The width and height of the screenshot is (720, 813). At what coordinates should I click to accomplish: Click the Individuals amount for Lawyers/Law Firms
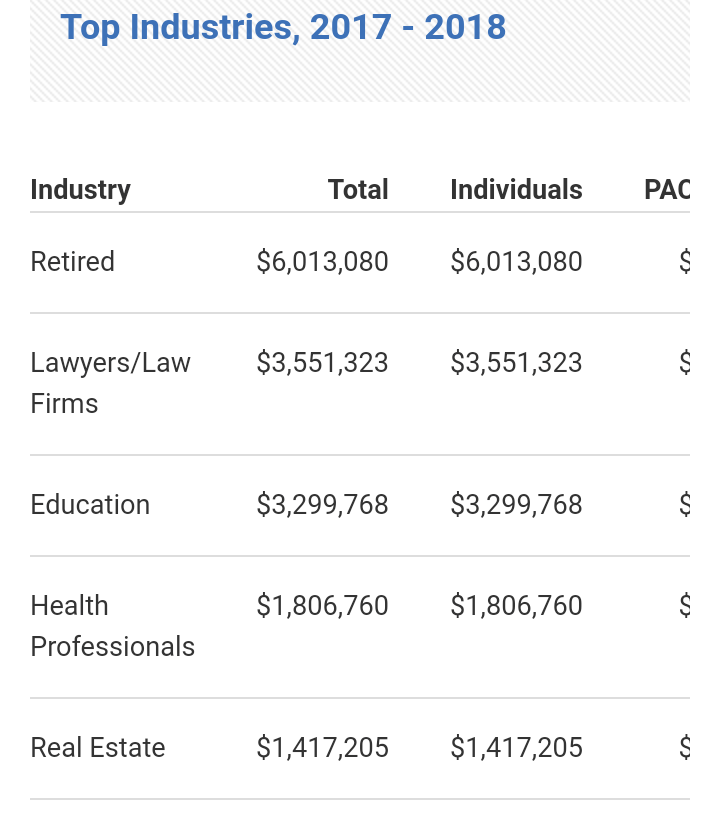tap(516, 363)
